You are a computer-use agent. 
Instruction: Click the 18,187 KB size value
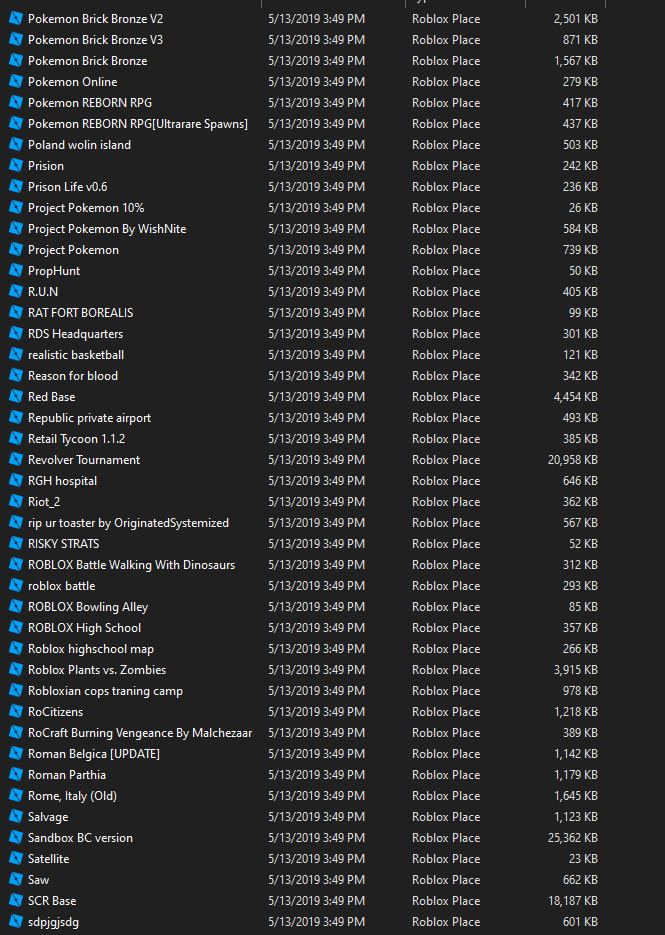tap(573, 900)
